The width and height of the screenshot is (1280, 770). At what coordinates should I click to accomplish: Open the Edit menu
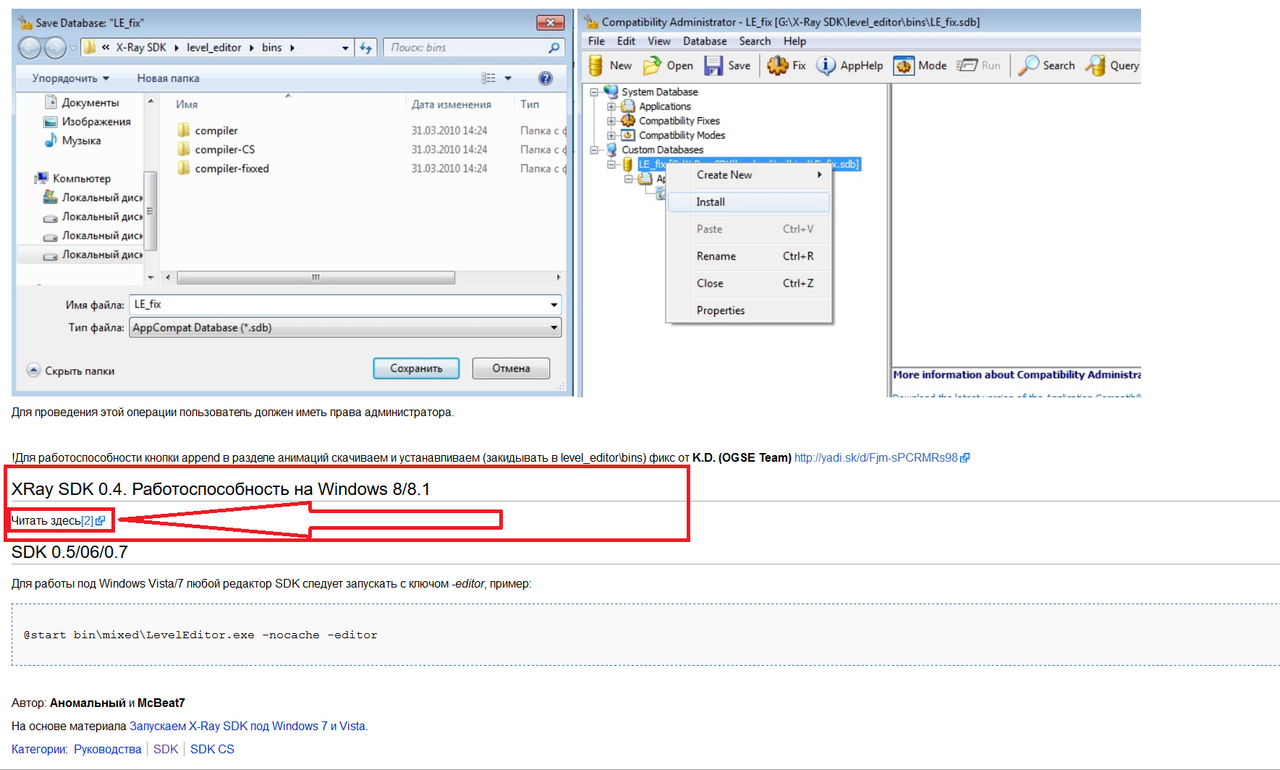pyautogui.click(x=626, y=41)
